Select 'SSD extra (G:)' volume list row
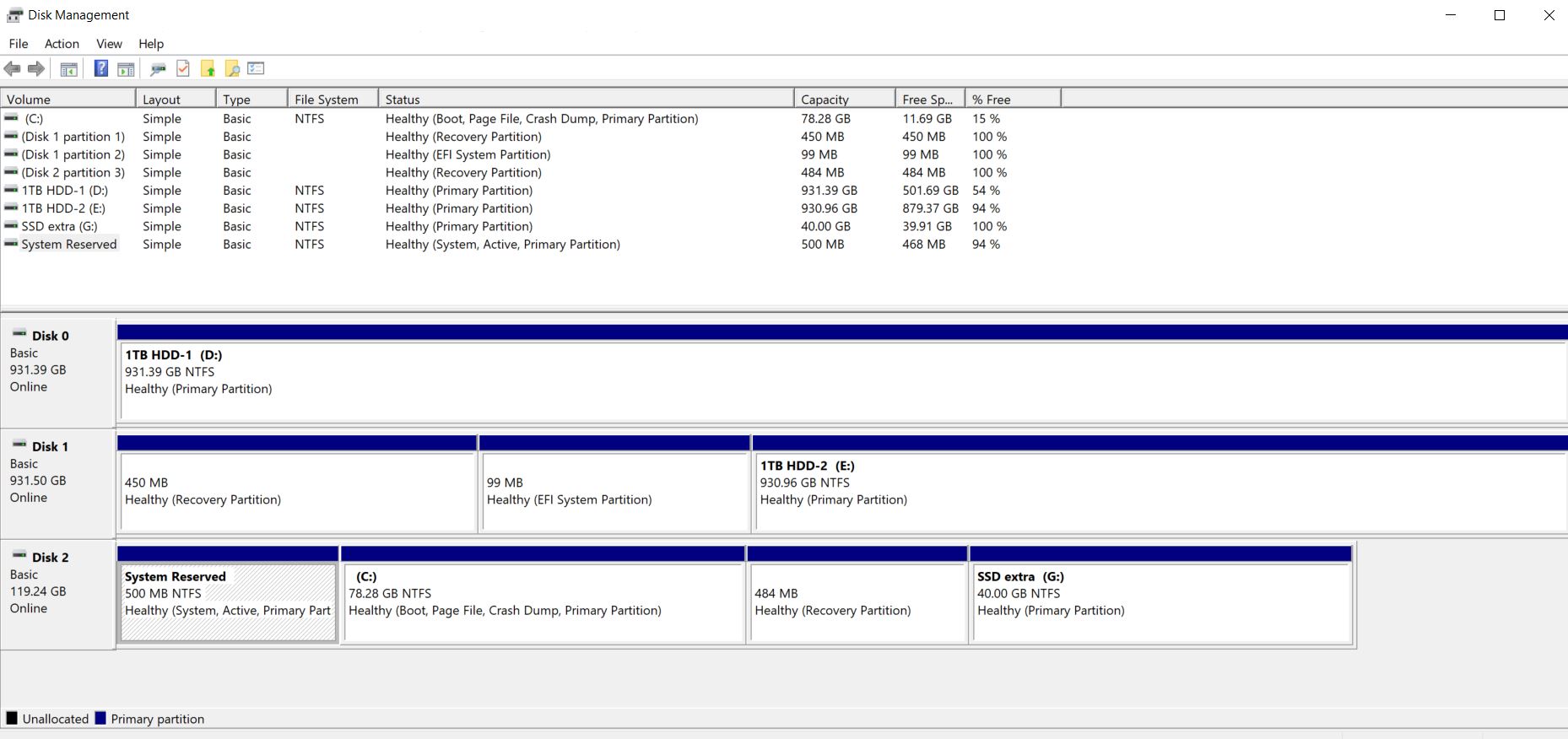Image resolution: width=1568 pixels, height=739 pixels. click(529, 226)
